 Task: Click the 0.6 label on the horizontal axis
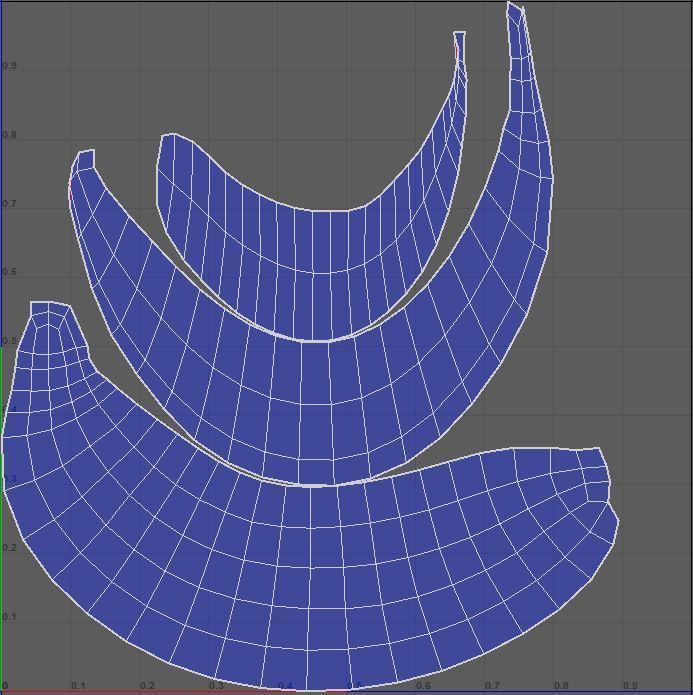[423, 686]
